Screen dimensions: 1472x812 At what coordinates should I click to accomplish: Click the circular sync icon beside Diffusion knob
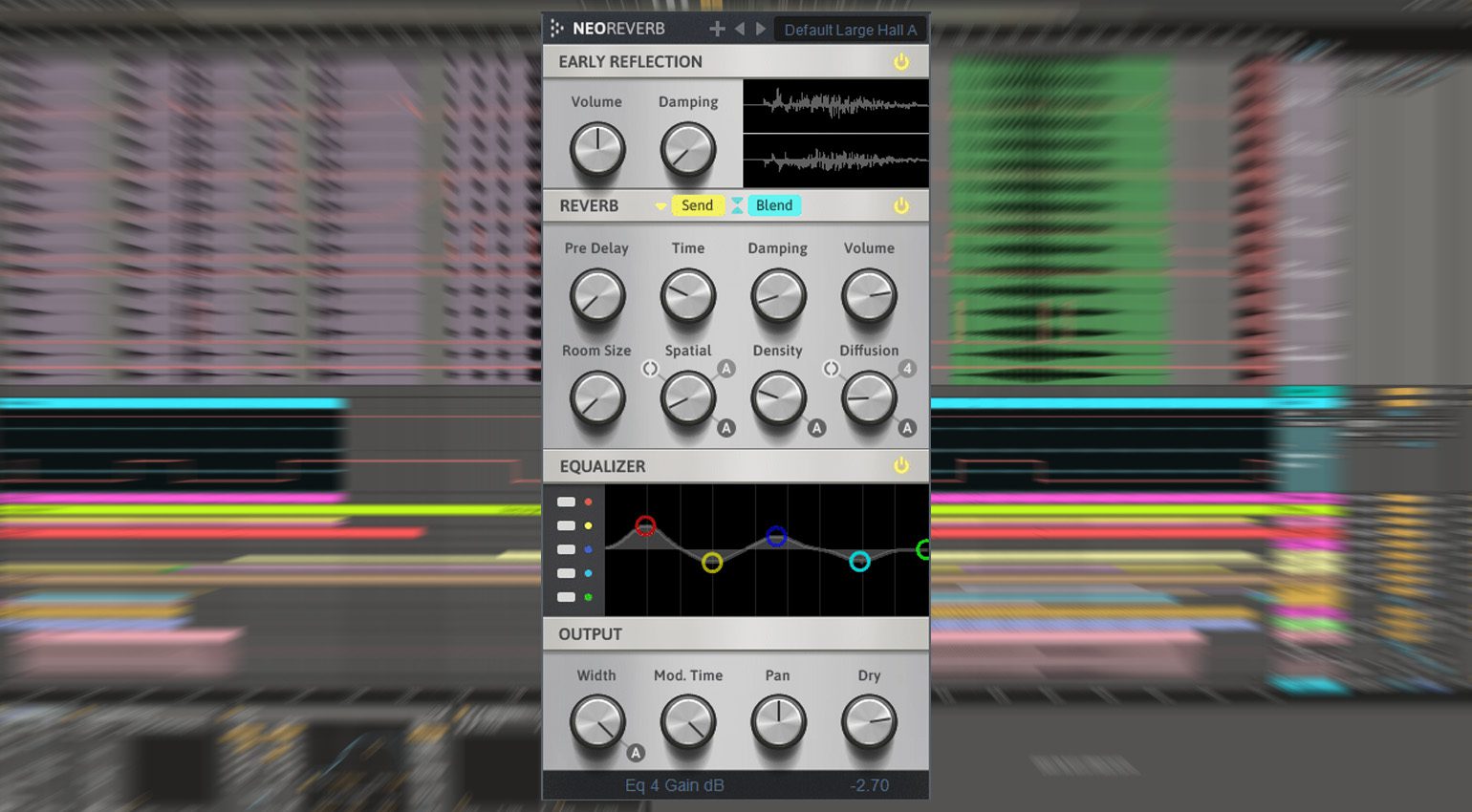(832, 369)
